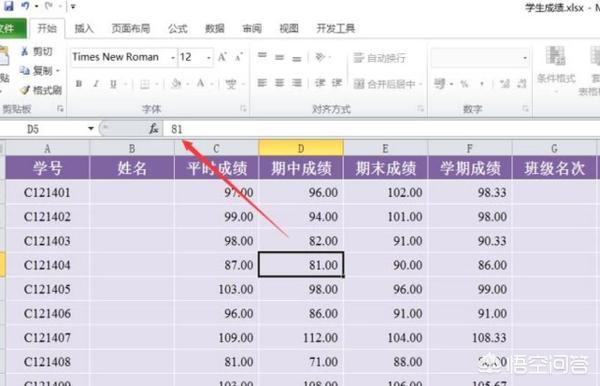Switch to 页面布局 tab

click(x=130, y=28)
